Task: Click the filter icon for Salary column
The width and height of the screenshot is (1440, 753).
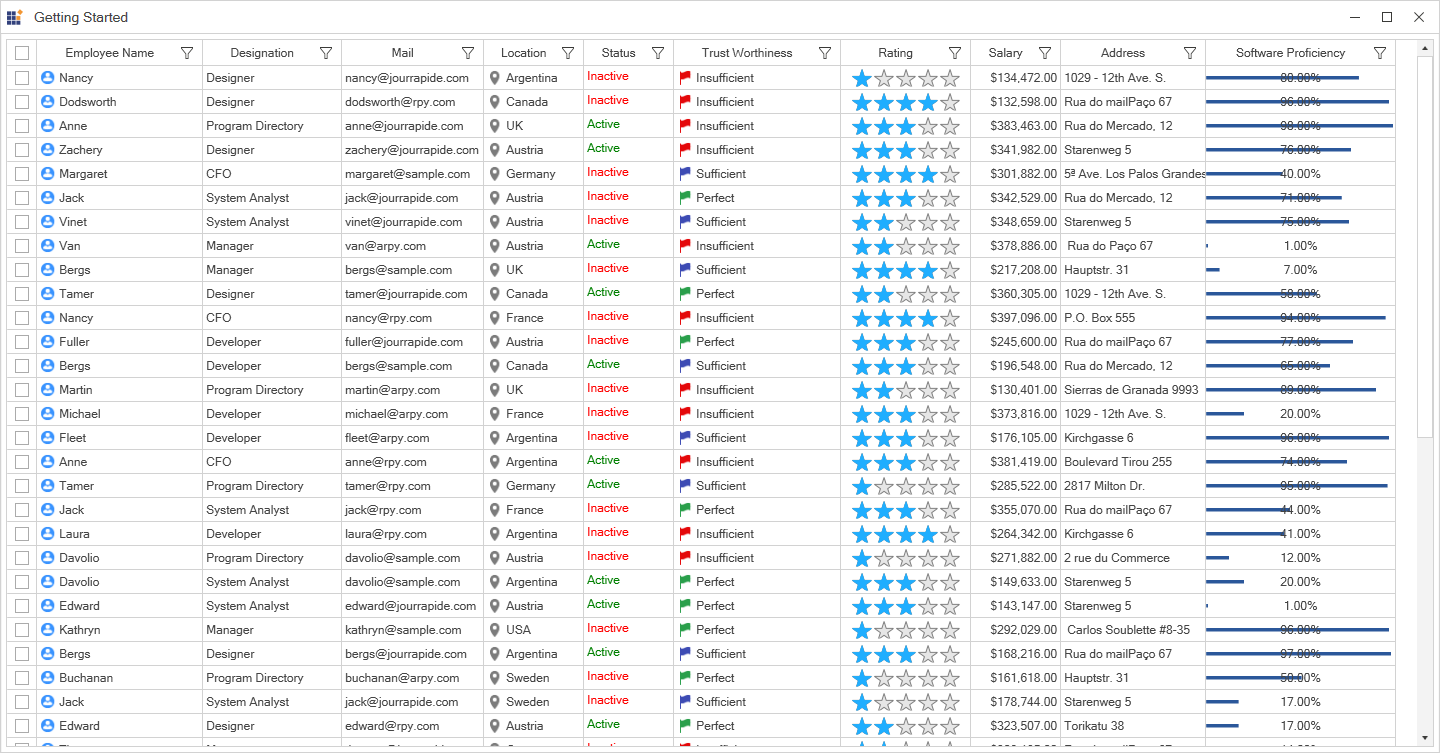Action: [1045, 53]
